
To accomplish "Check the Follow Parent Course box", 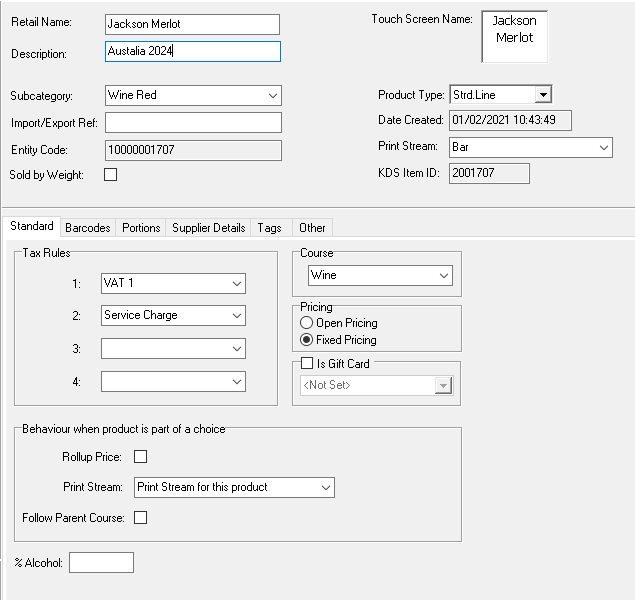I will [141, 518].
